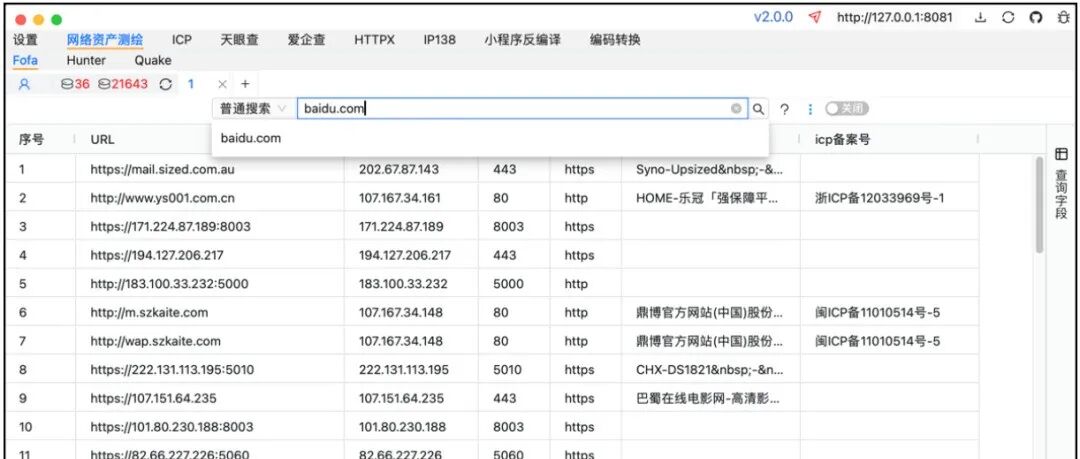Click URL https://101.80.230.188:8003
Screen dimensions: 1080x459
172,427
